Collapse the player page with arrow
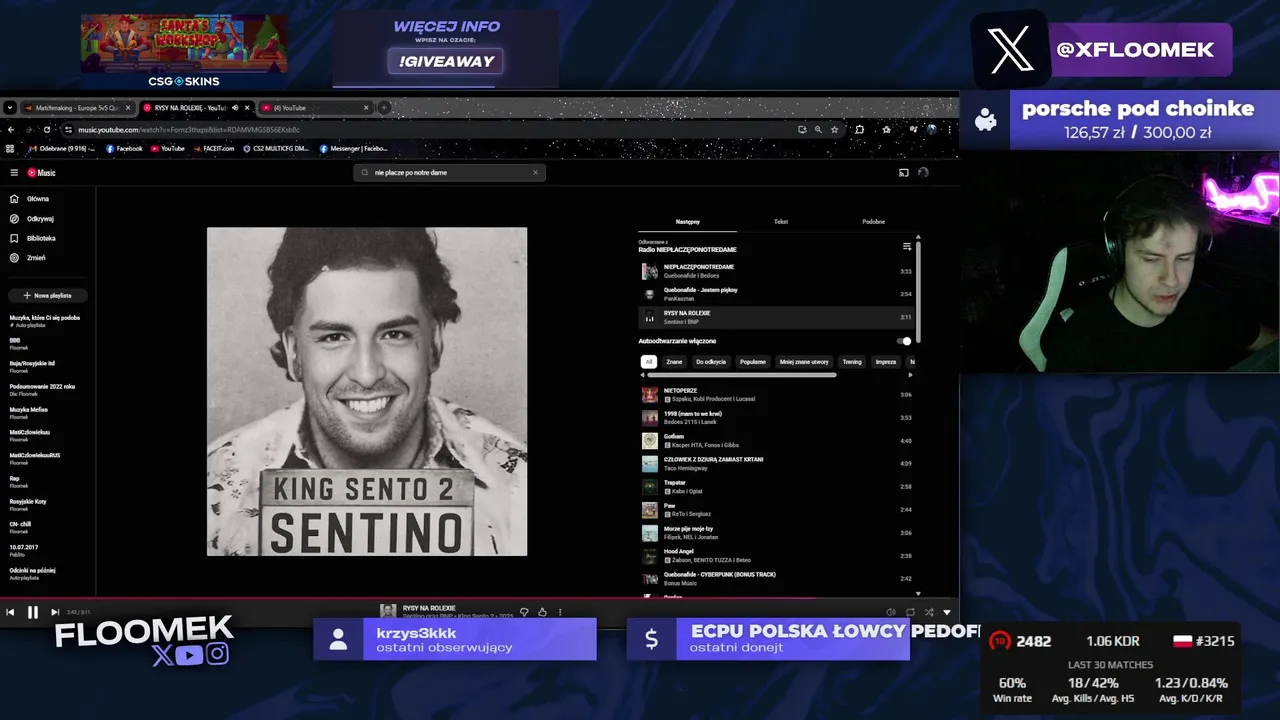 pyautogui.click(x=947, y=612)
